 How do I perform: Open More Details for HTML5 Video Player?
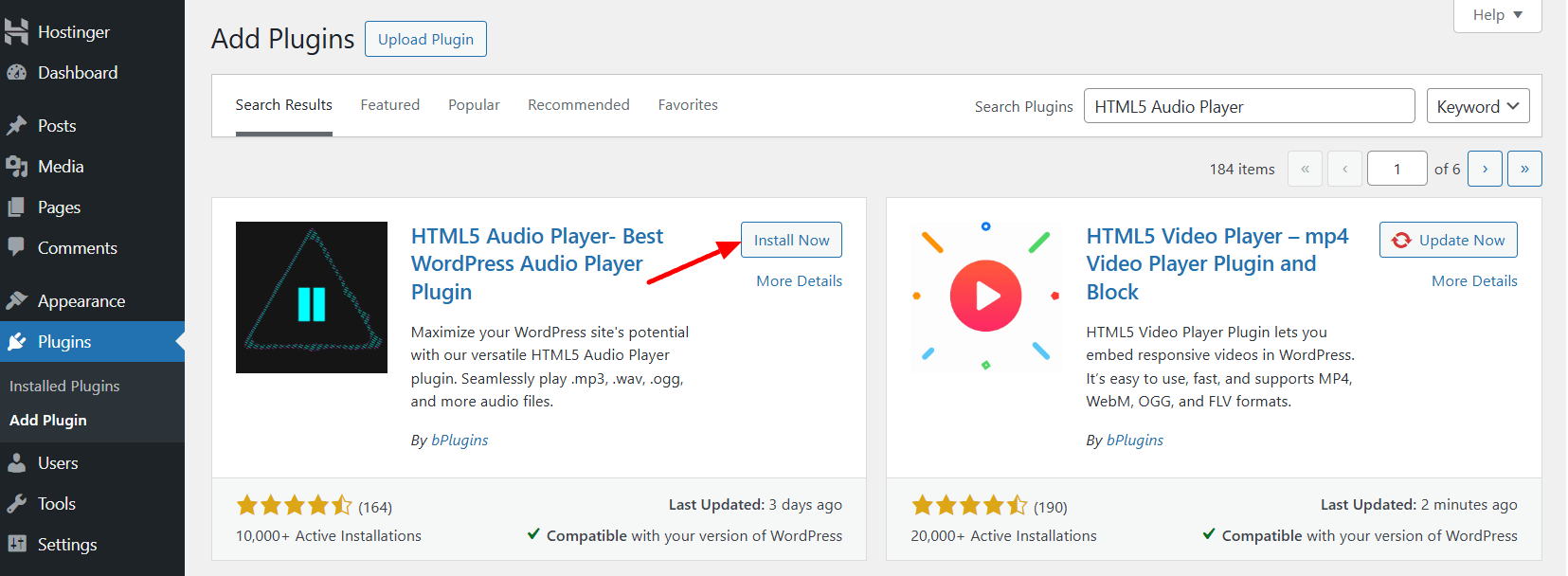pos(1474,281)
